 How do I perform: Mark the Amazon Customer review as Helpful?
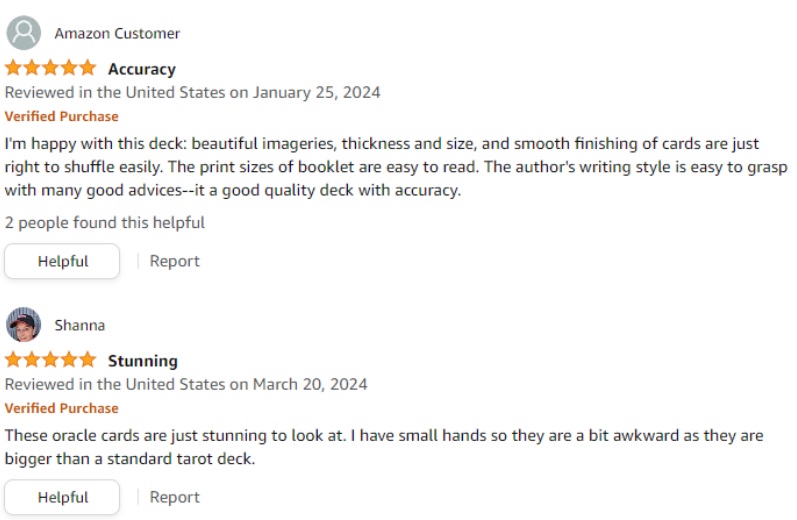(62, 261)
